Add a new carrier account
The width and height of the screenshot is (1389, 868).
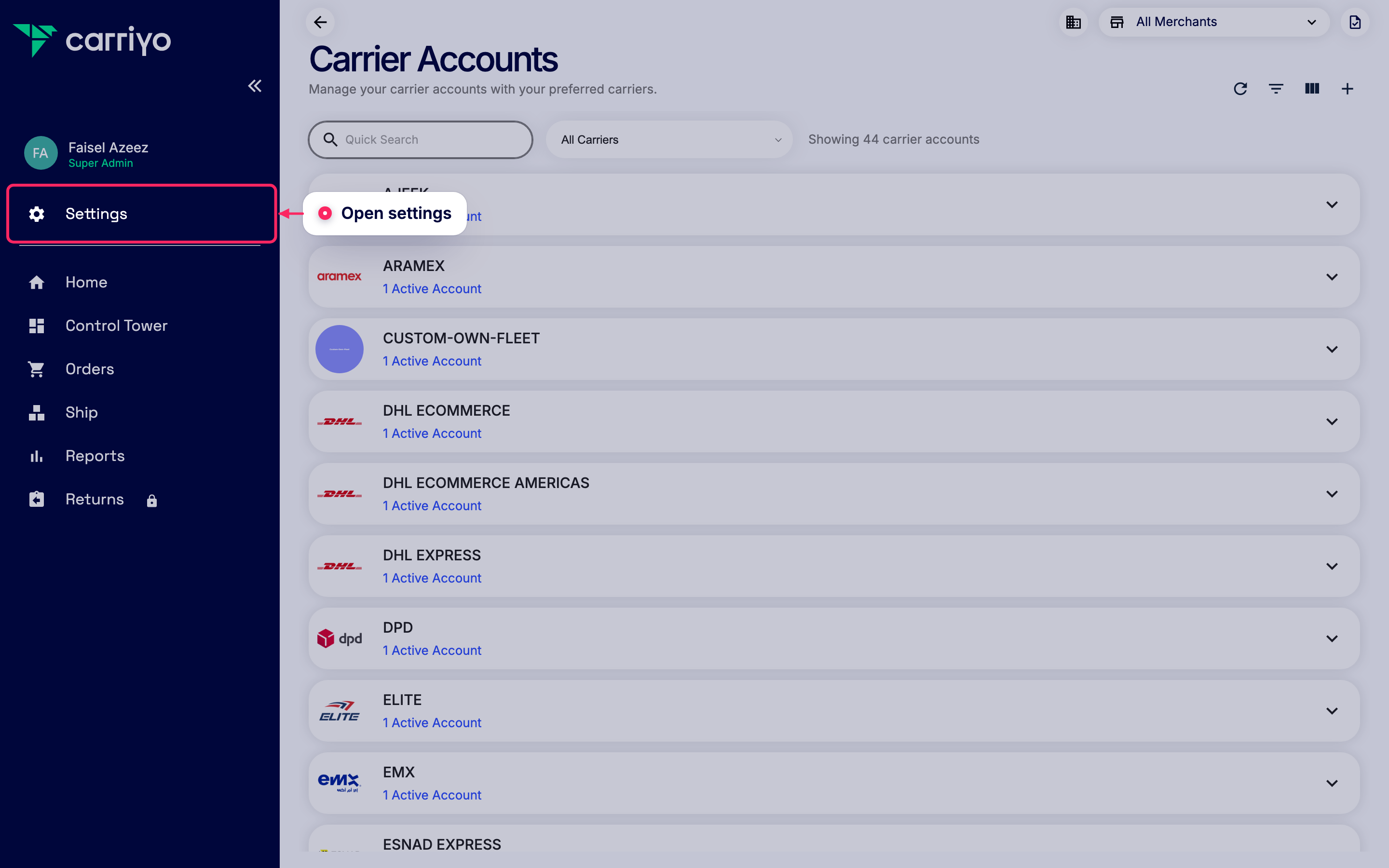point(1348,89)
